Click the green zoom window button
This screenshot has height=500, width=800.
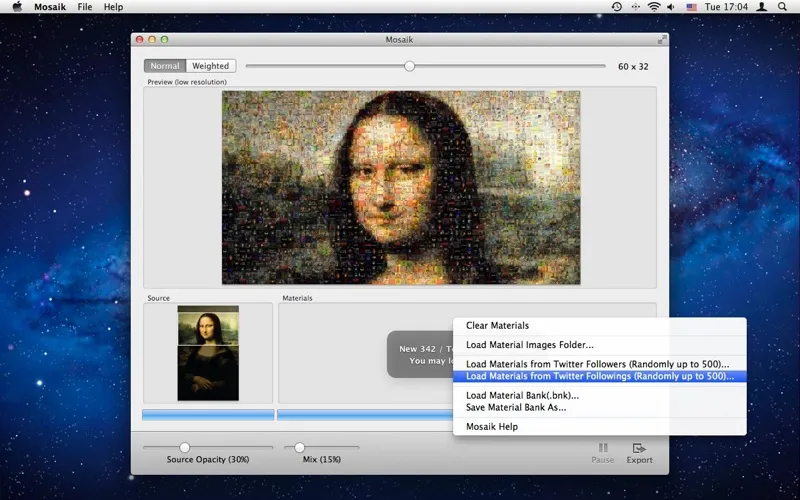(x=164, y=39)
